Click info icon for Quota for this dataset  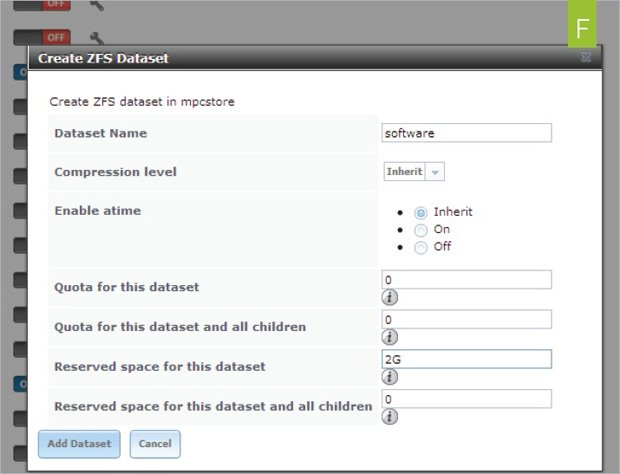[x=390, y=297]
